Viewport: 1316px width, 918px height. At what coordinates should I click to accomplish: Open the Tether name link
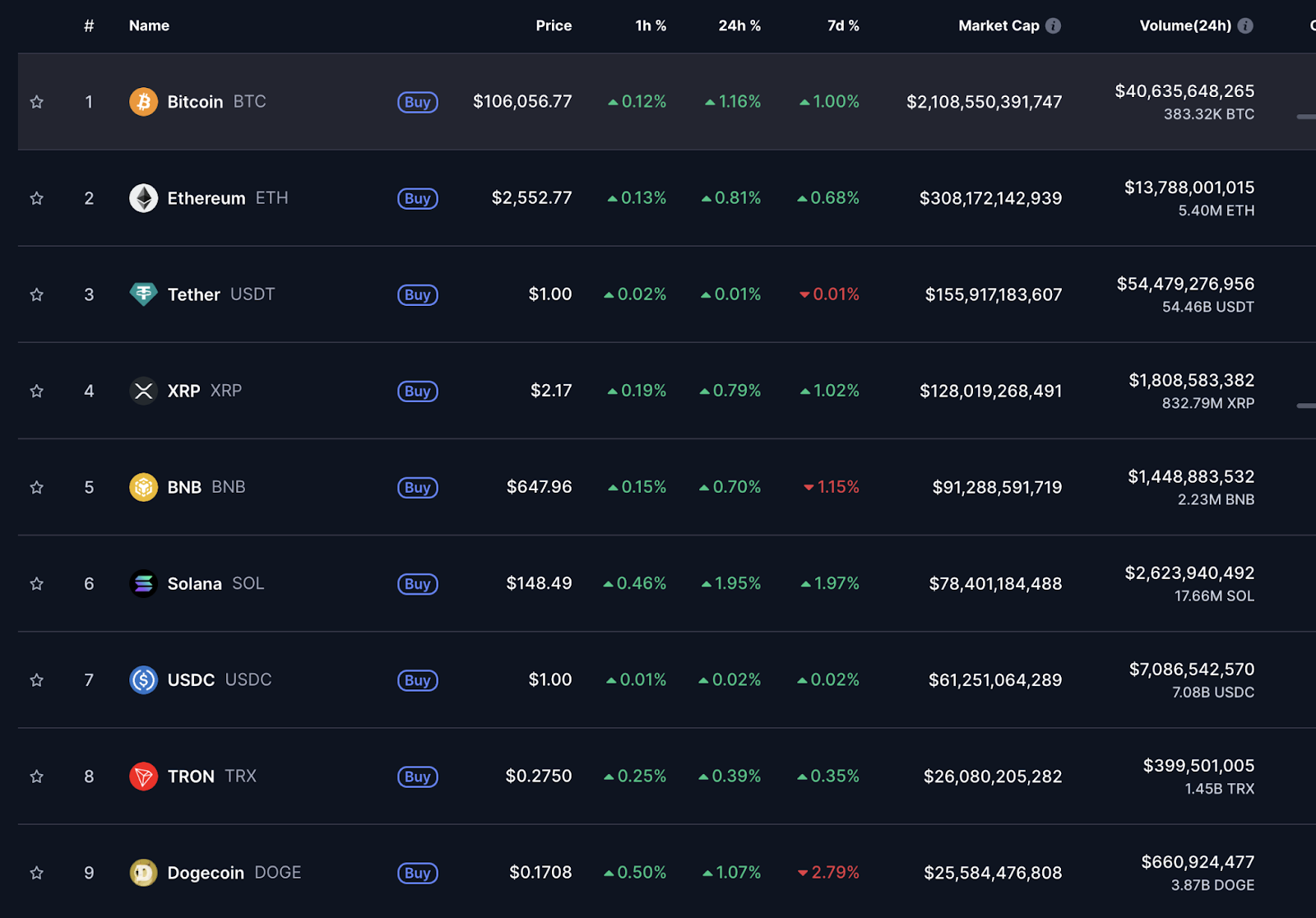194,294
